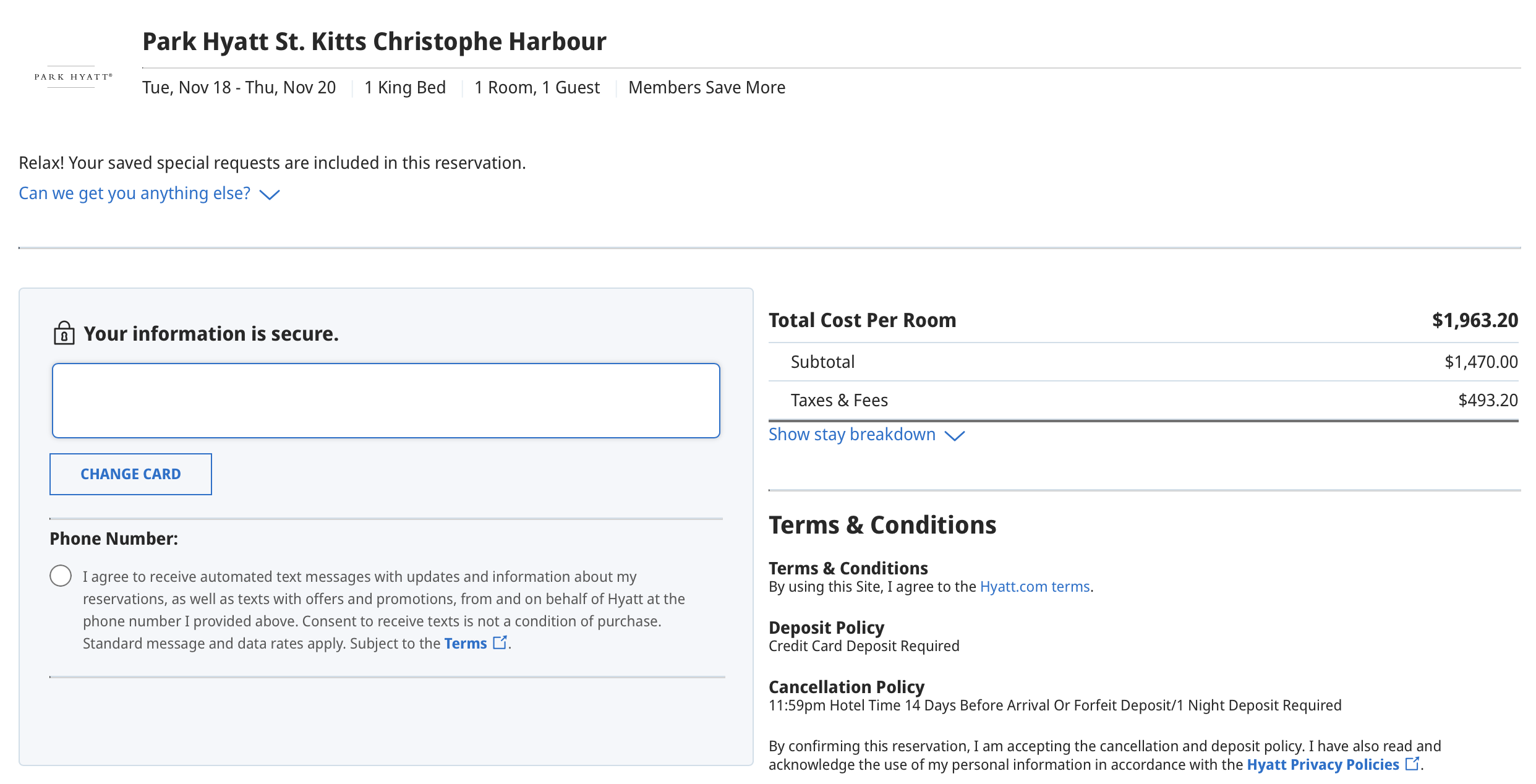Expand 'Can we get you anything else?'
1536x784 pixels.
coord(149,194)
